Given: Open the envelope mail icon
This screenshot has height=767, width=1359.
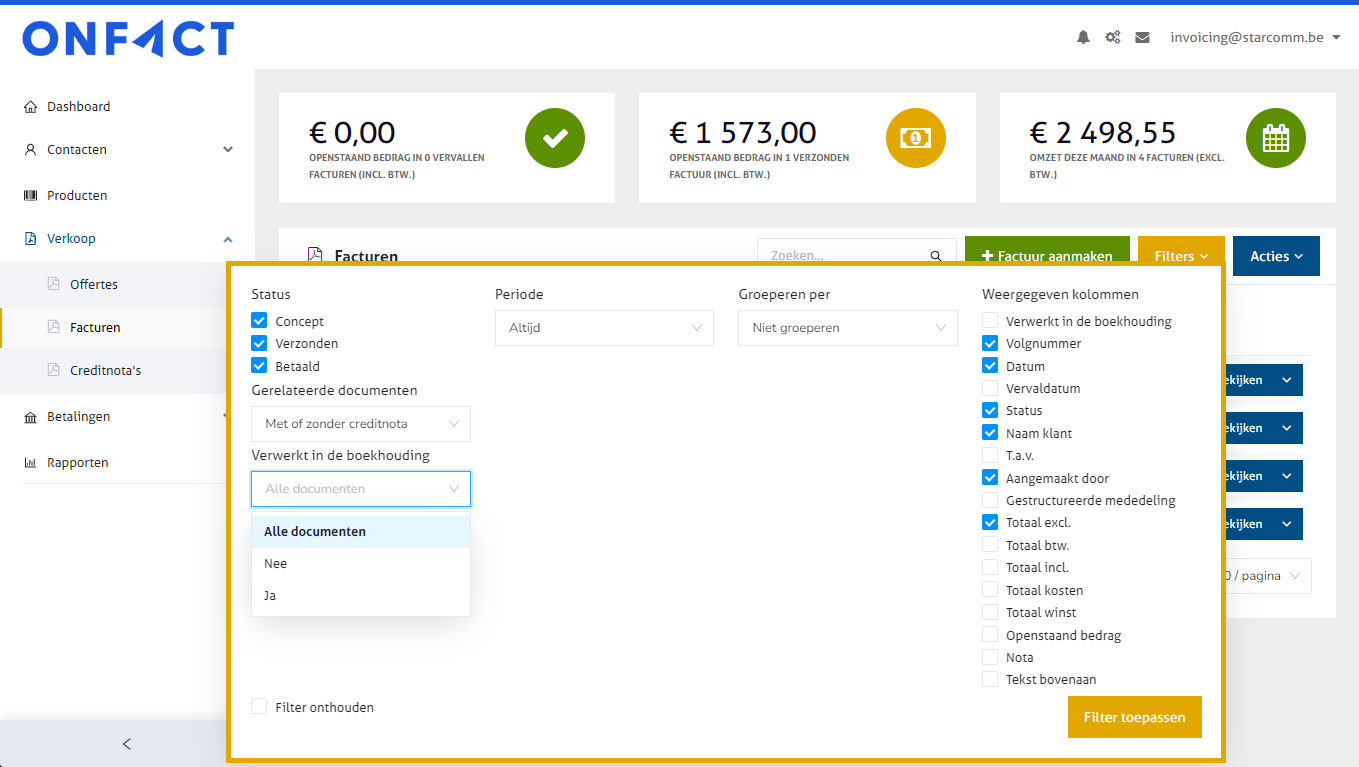Looking at the screenshot, I should click(x=1142, y=37).
